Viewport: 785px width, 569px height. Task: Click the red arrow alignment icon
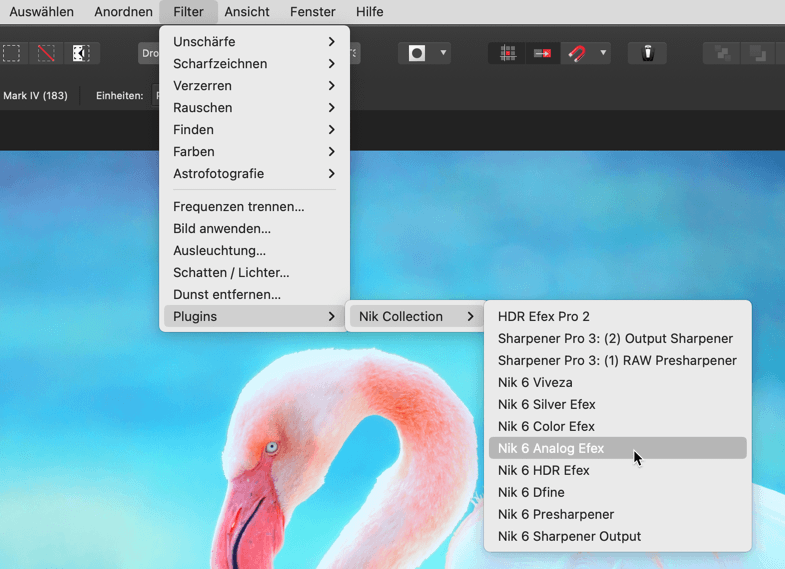click(x=542, y=53)
